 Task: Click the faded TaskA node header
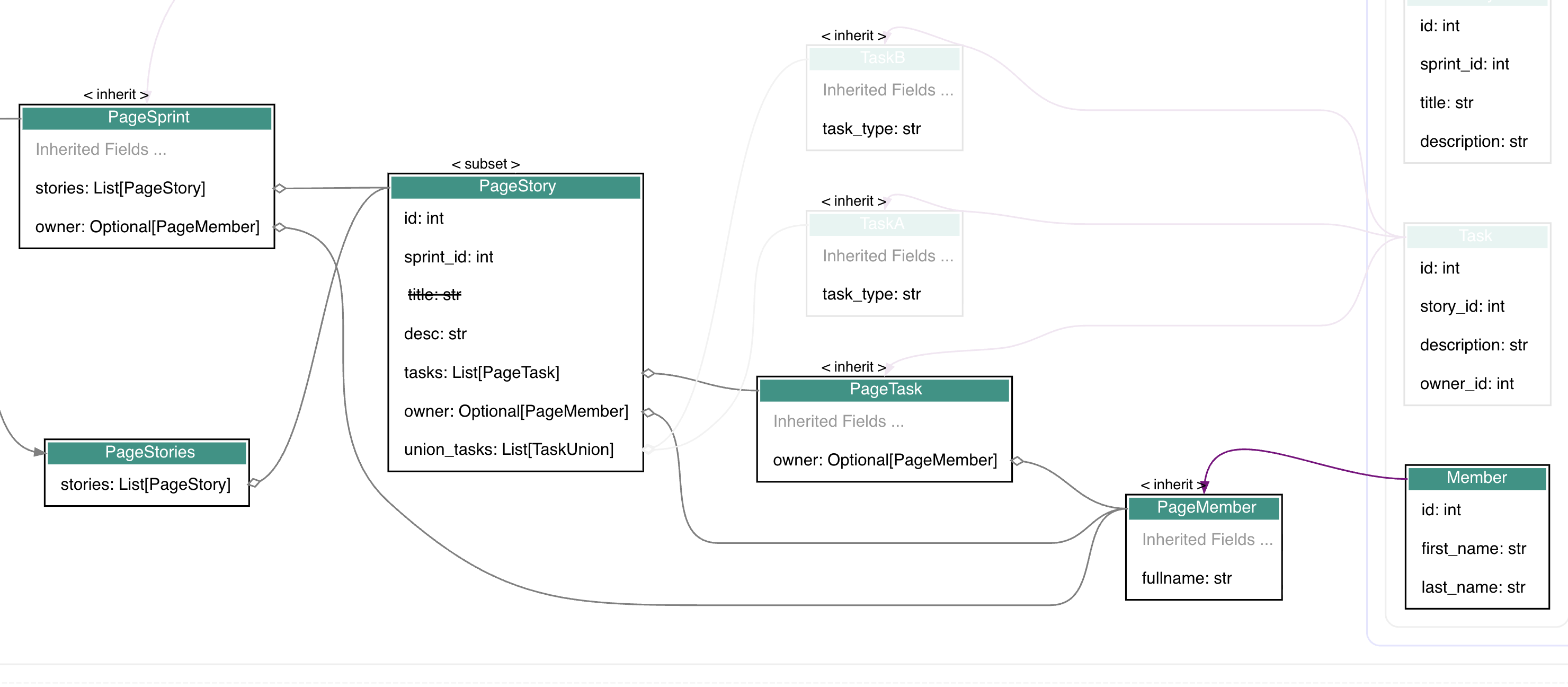(882, 224)
